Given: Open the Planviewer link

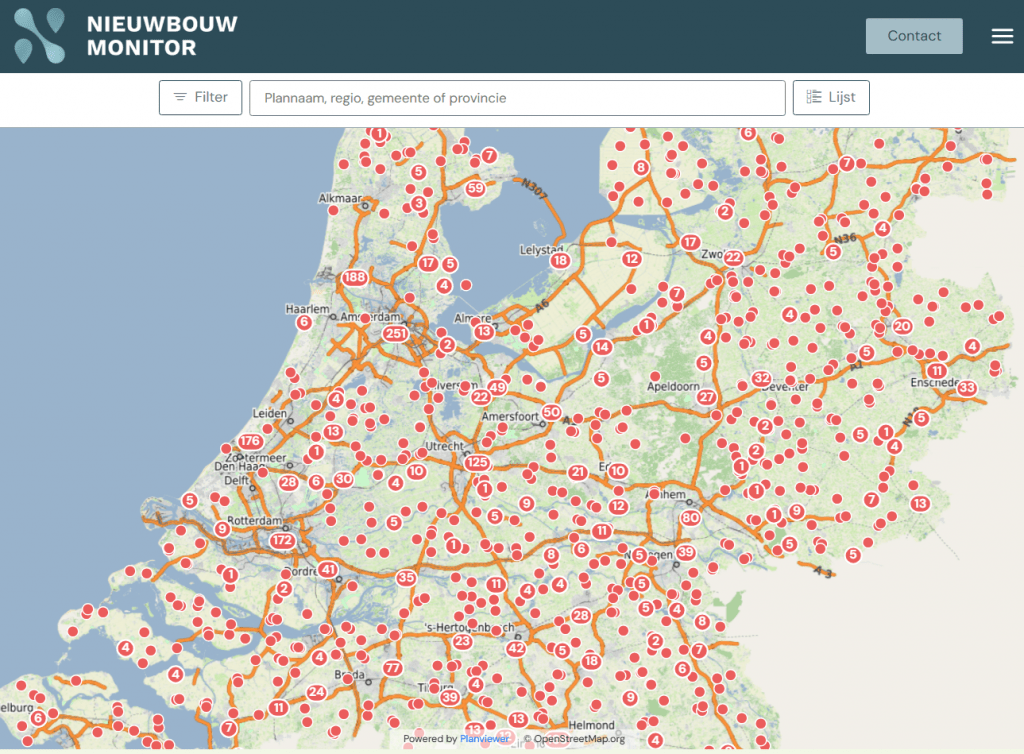Looking at the screenshot, I should 484,738.
